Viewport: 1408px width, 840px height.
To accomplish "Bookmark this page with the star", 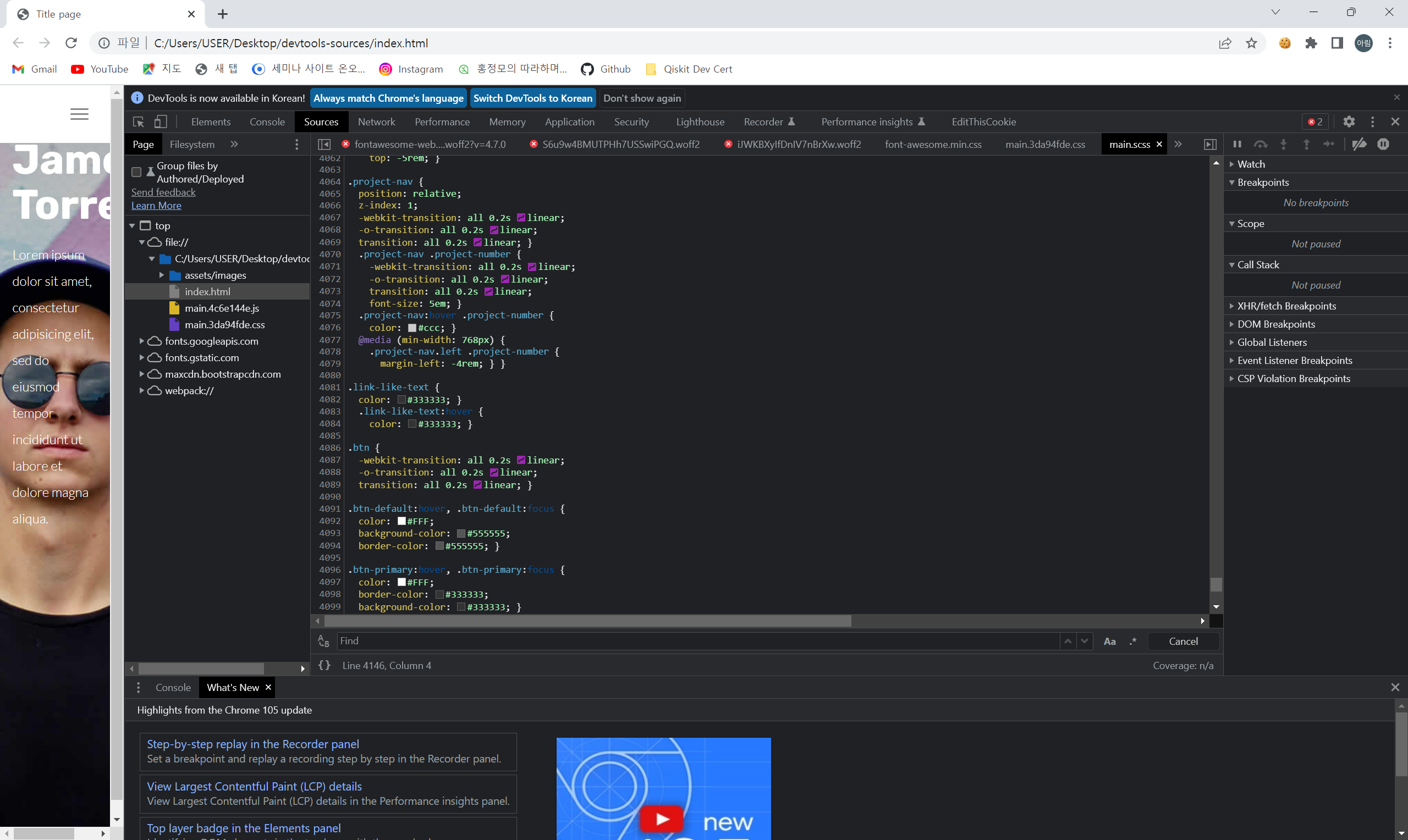I will coord(1252,43).
